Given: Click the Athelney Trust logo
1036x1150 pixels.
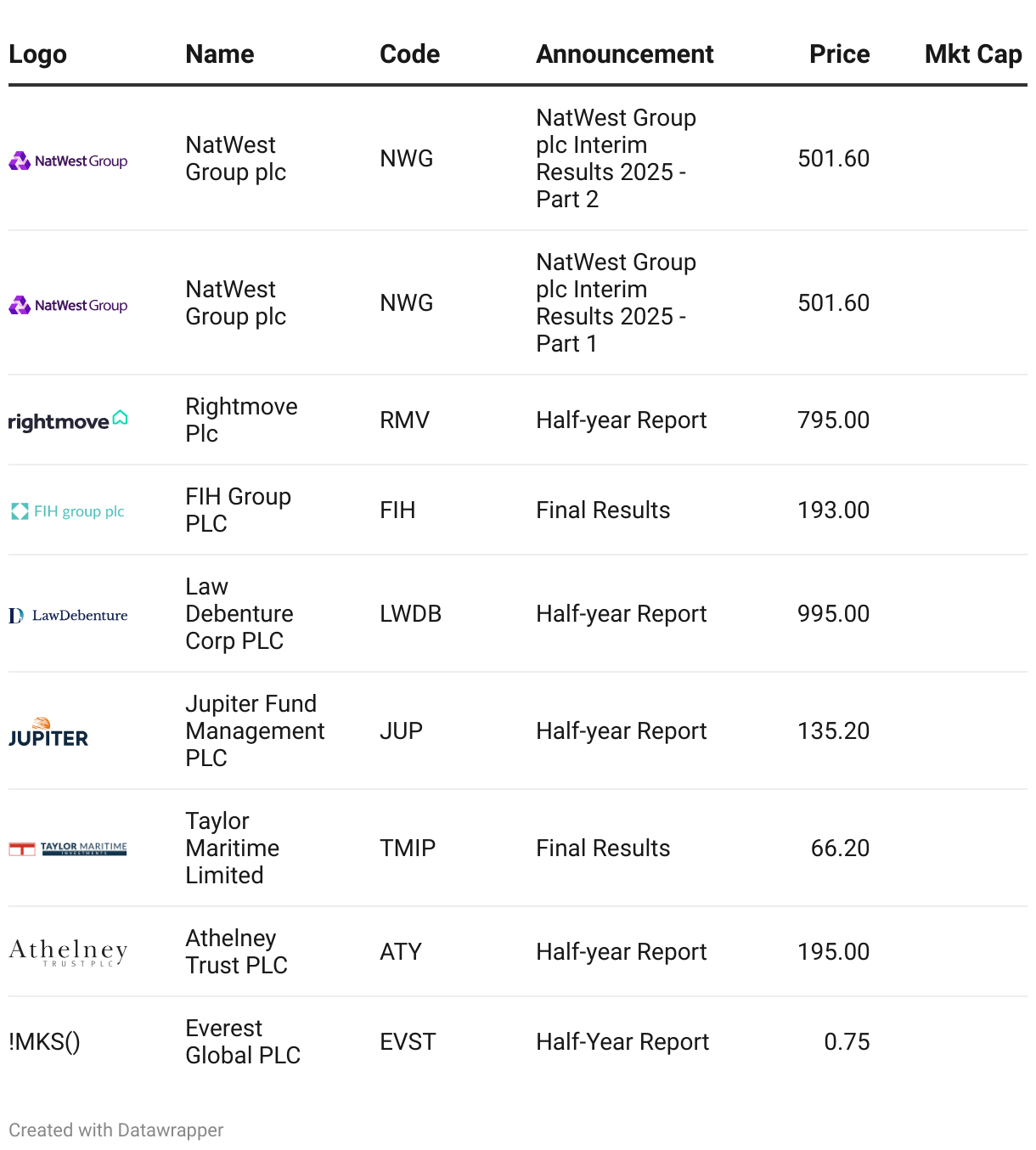Looking at the screenshot, I should [x=68, y=952].
